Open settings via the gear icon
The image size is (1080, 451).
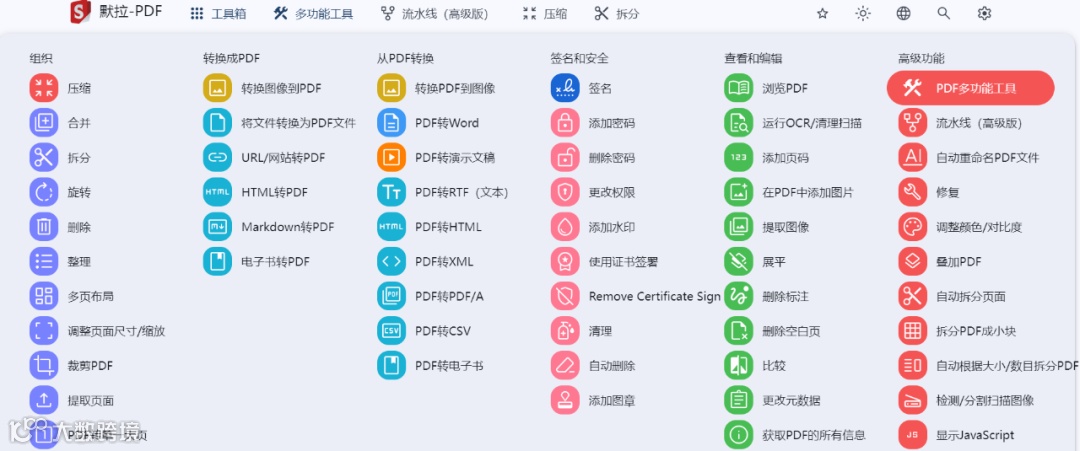tap(984, 13)
